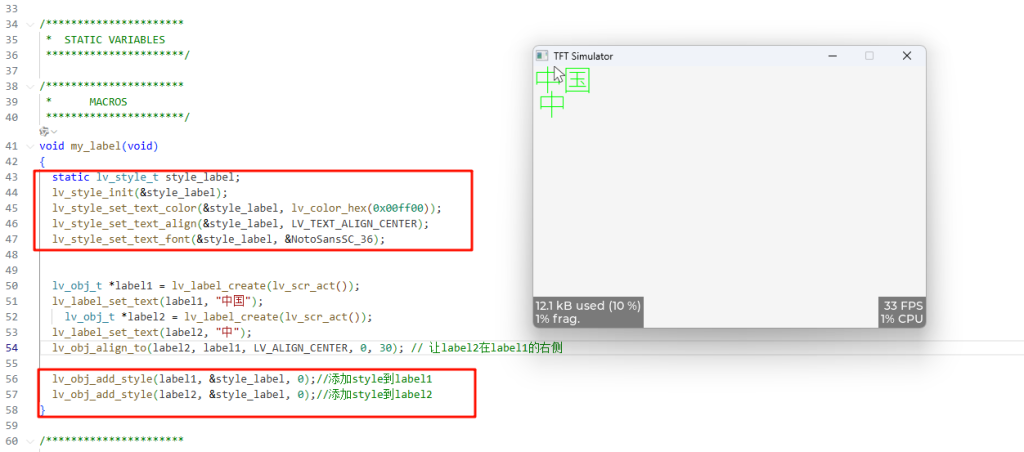Click the green 中国 label in simulator
This screenshot has height=452, width=1024.
(x=562, y=81)
